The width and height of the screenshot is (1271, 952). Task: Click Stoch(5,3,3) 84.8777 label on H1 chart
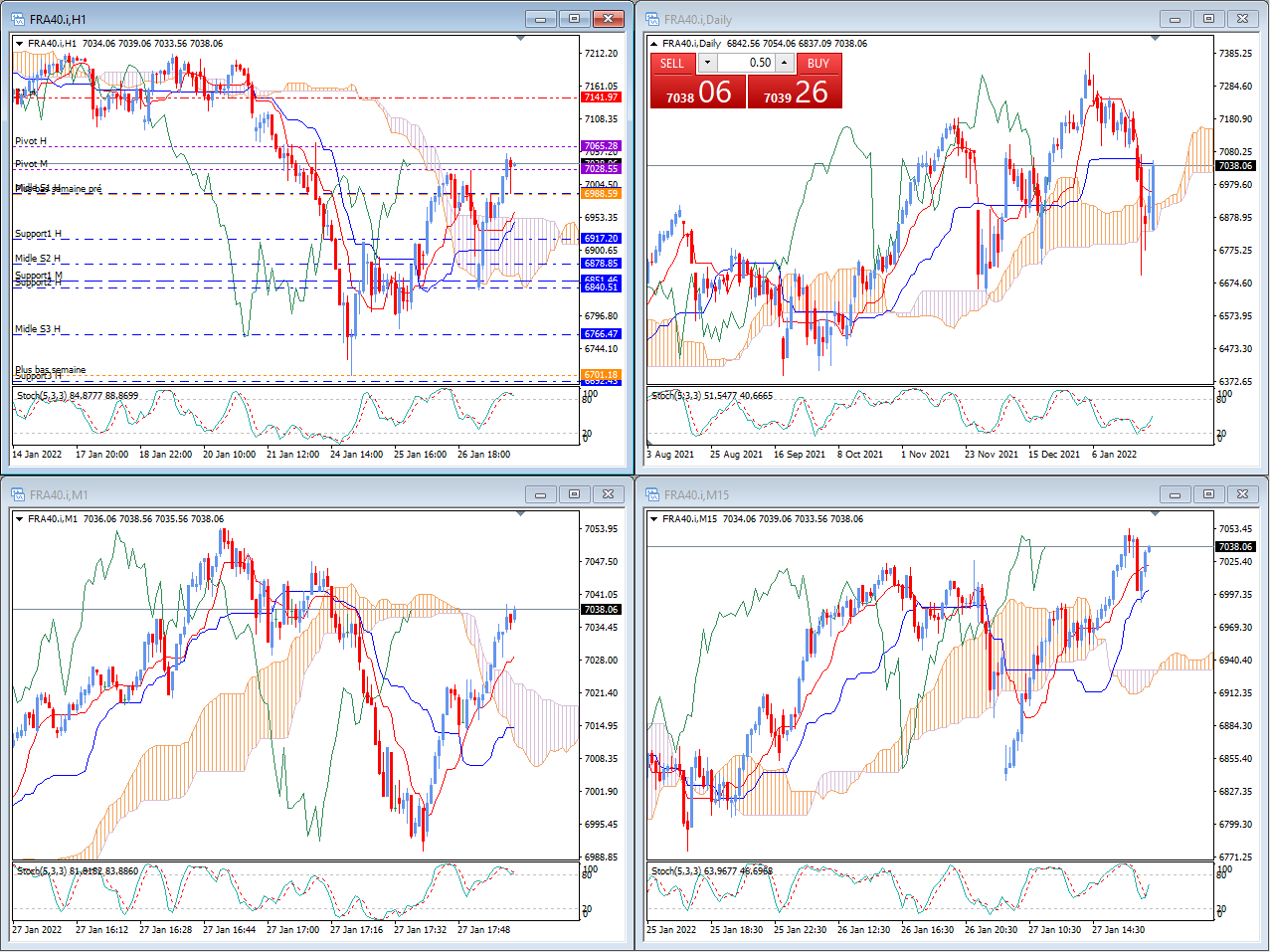(78, 396)
